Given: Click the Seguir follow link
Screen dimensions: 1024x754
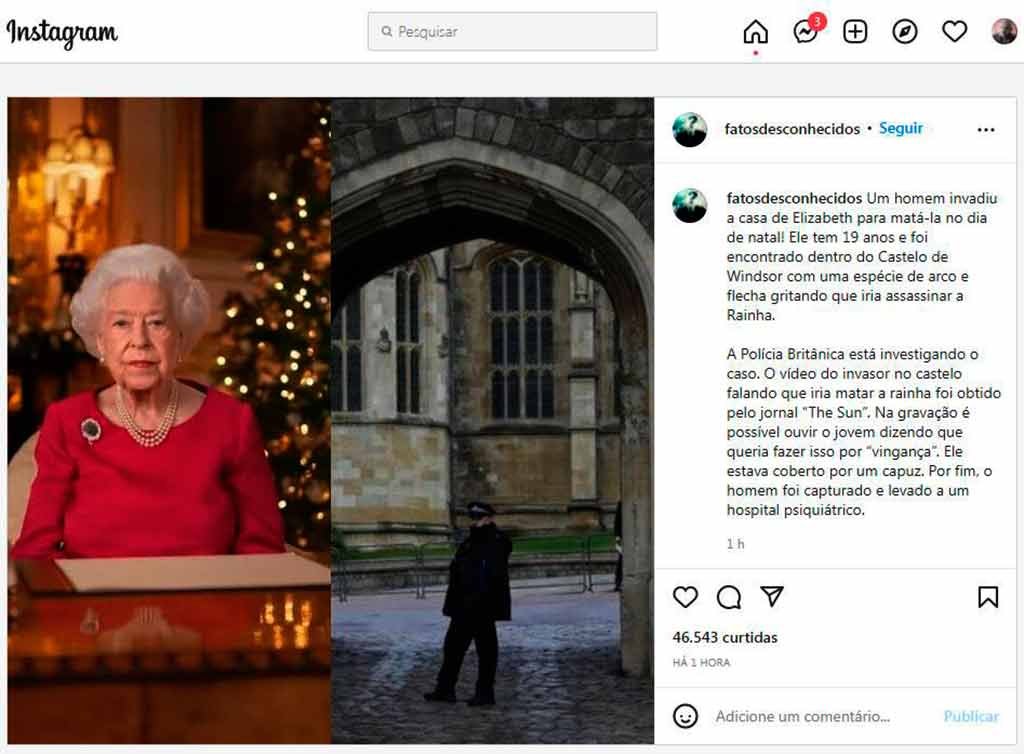Looking at the screenshot, I should point(901,129).
